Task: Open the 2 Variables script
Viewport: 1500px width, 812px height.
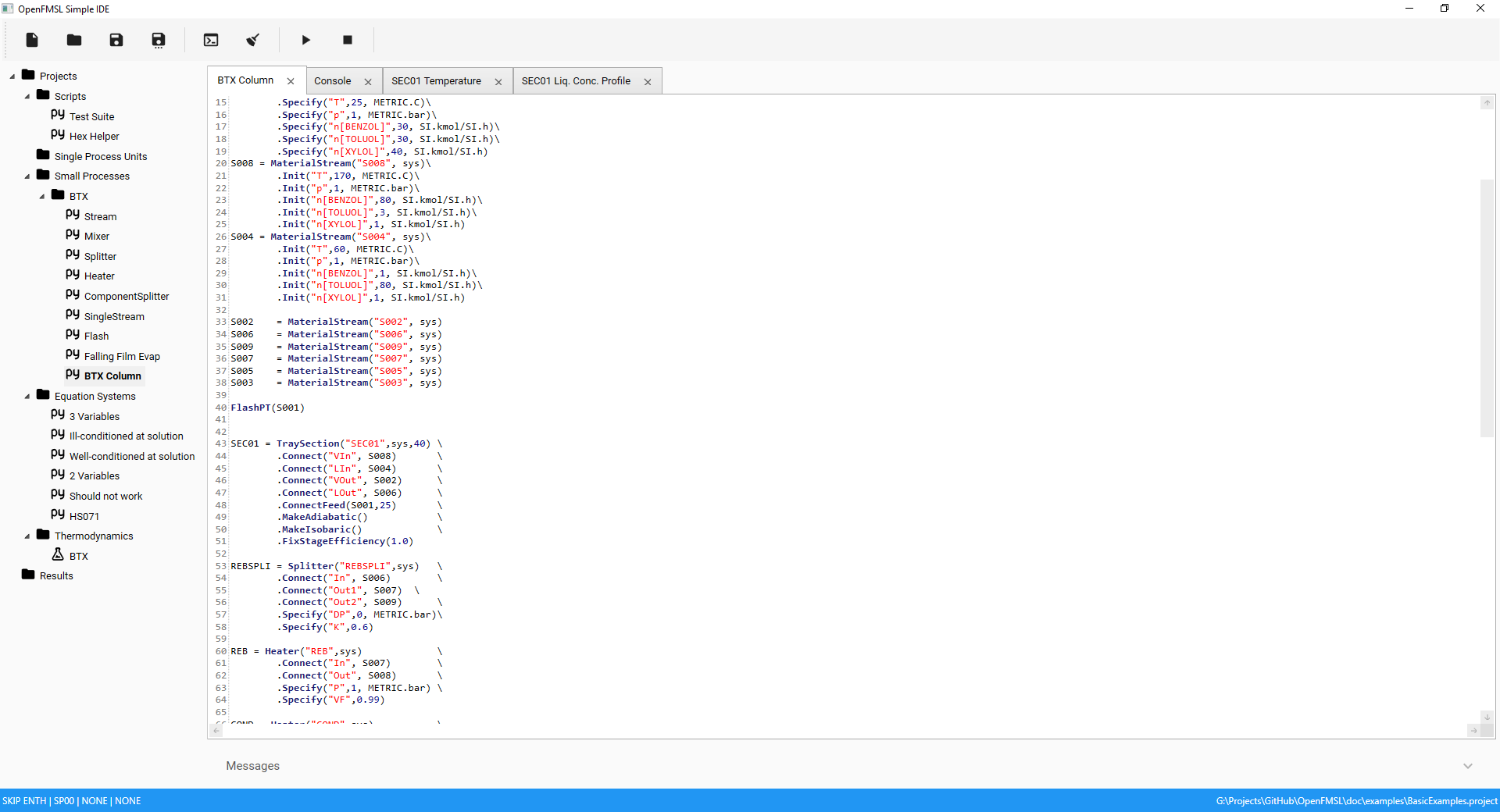Action: pos(95,476)
